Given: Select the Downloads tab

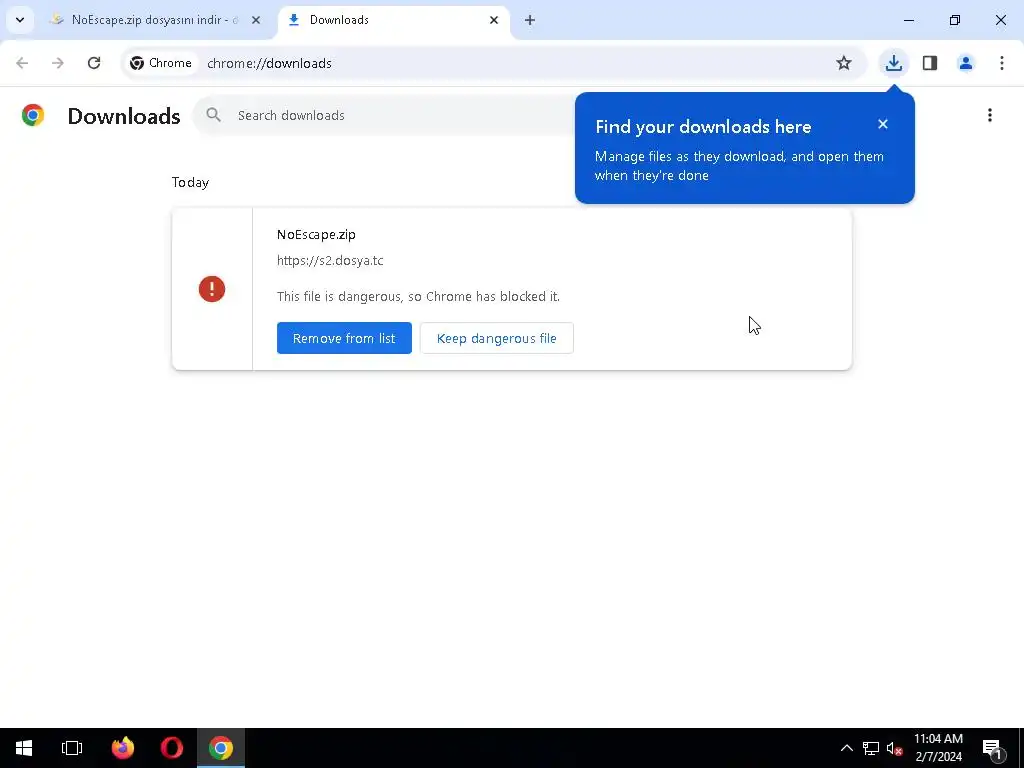Looking at the screenshot, I should point(394,20).
